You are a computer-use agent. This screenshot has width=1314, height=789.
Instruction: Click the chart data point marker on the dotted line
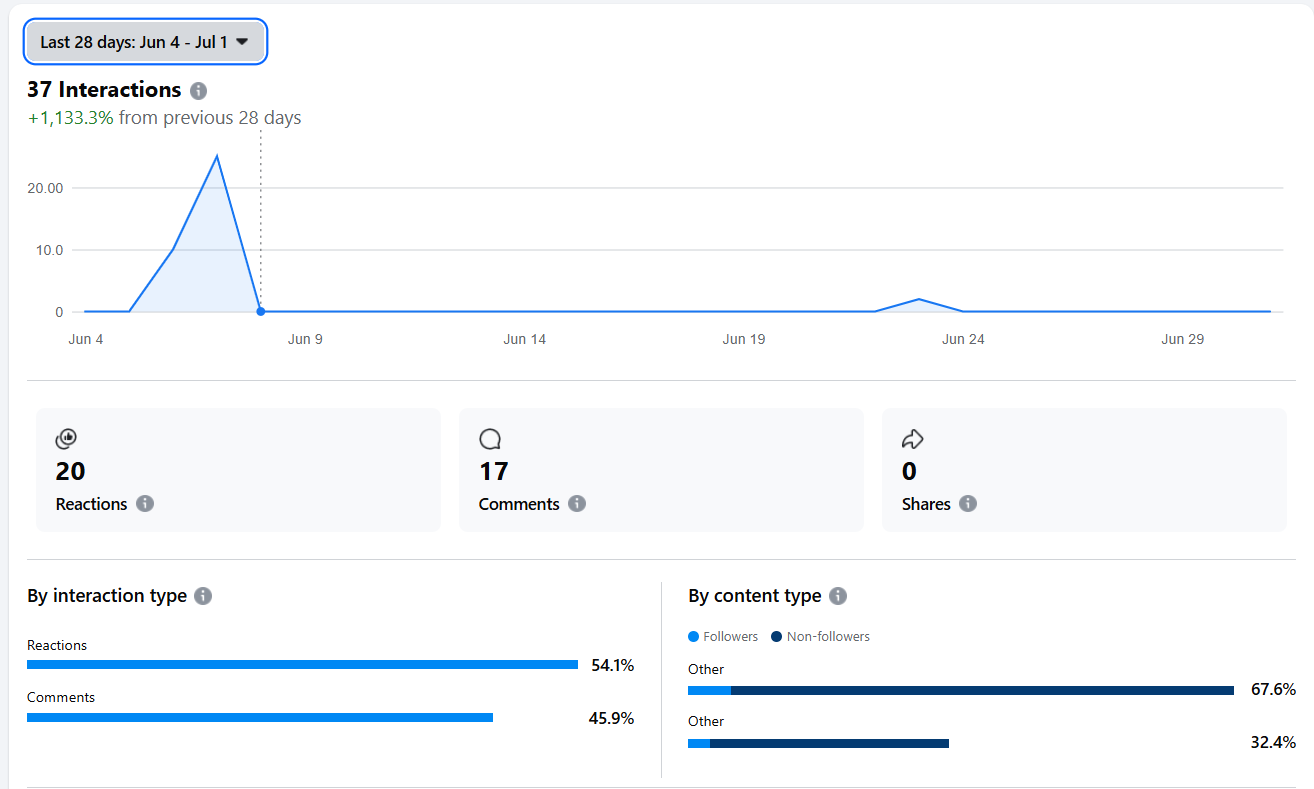(x=261, y=311)
